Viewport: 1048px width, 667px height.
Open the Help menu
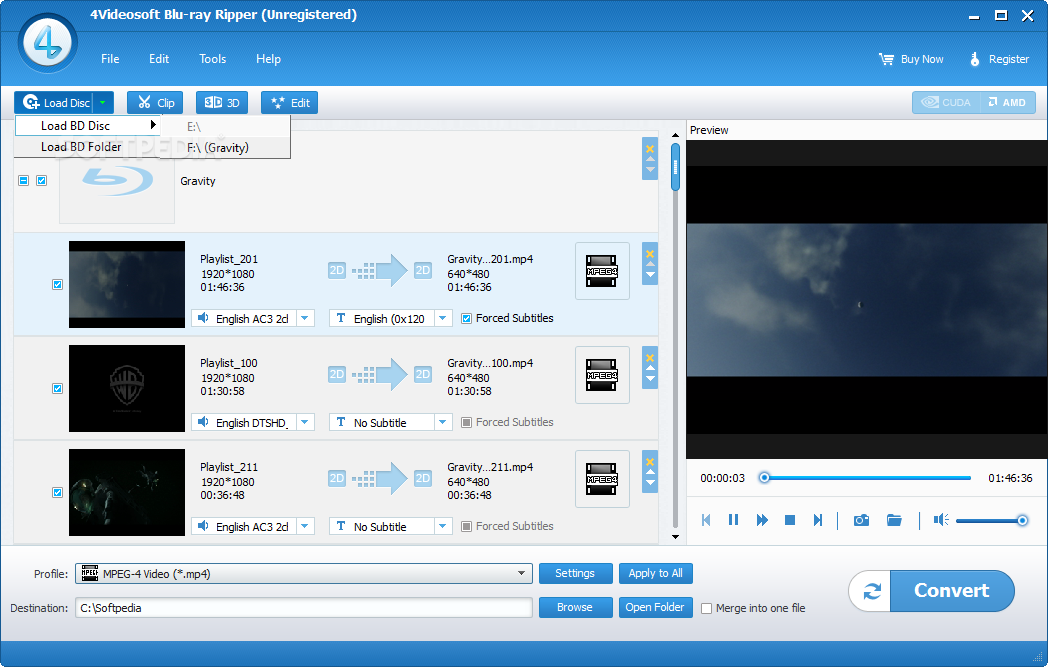click(x=268, y=59)
